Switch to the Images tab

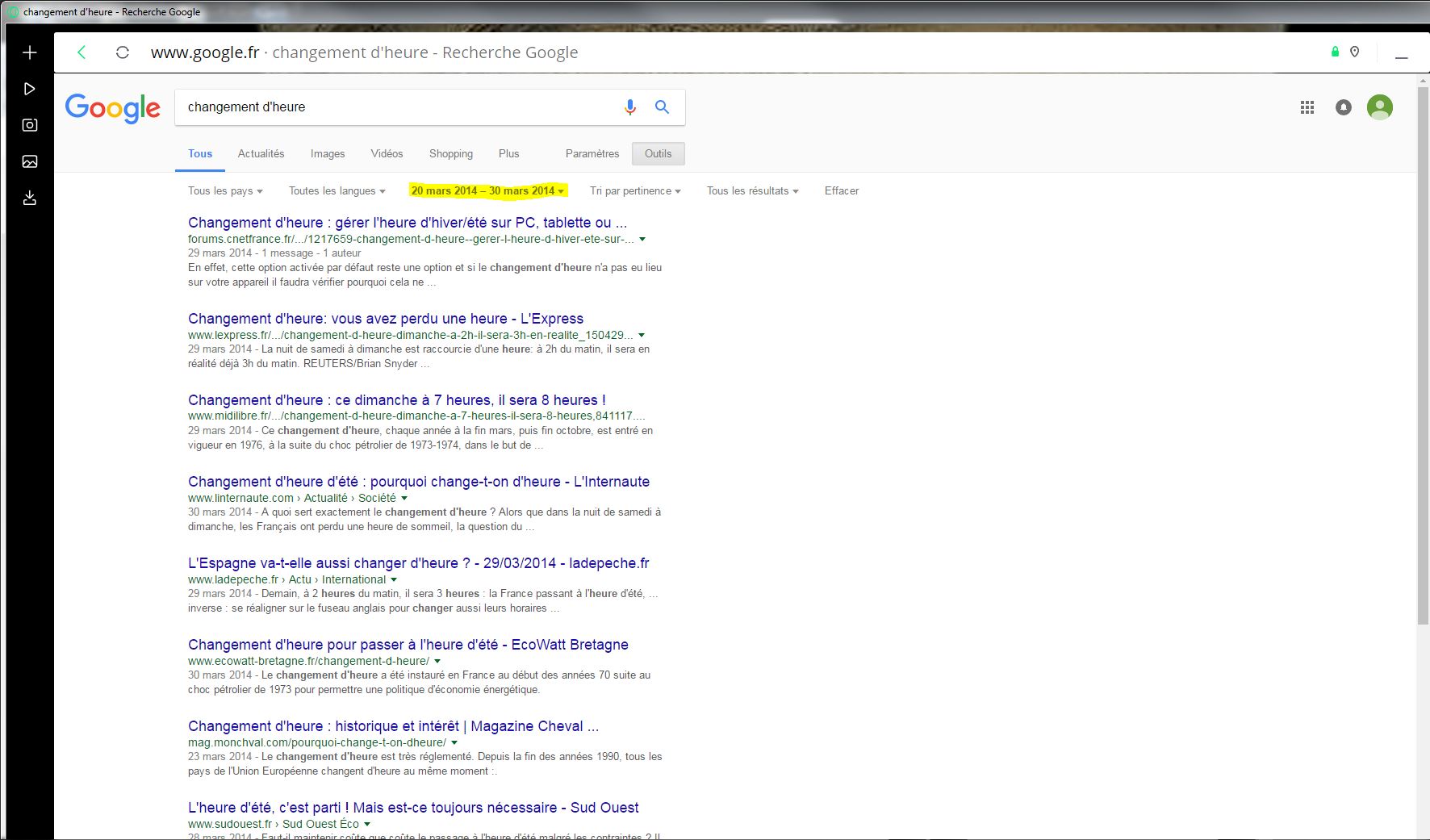pyautogui.click(x=327, y=153)
